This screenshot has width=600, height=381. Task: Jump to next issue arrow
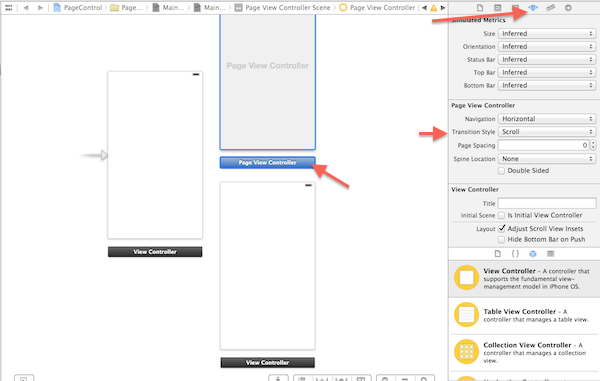click(x=443, y=8)
